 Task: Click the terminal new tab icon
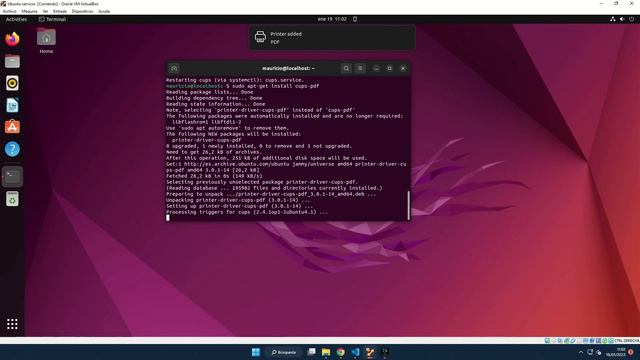[174, 68]
